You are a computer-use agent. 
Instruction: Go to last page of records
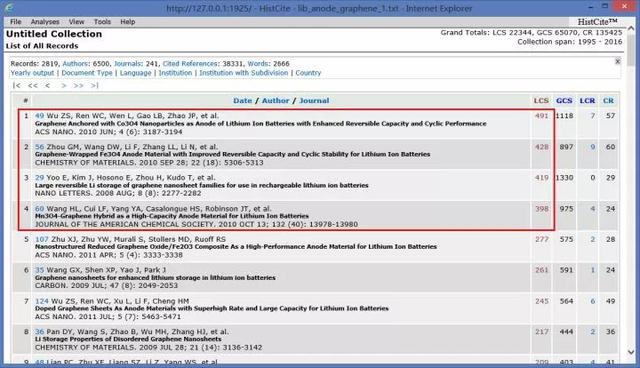click(94, 85)
